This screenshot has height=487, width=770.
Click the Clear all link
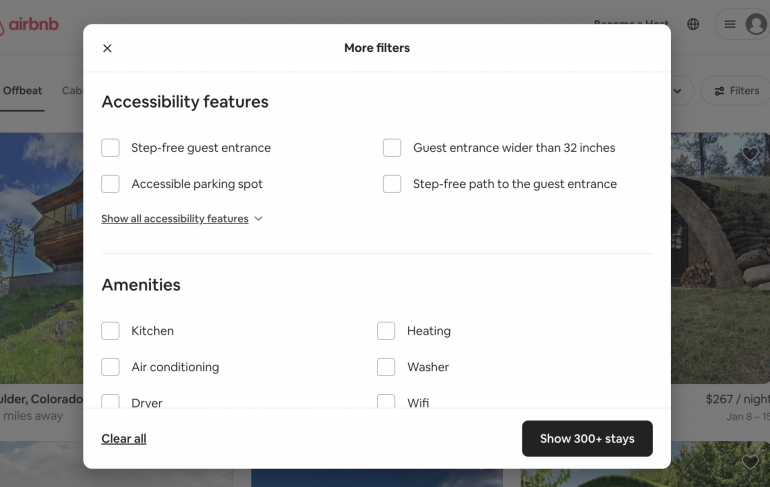pyautogui.click(x=124, y=439)
